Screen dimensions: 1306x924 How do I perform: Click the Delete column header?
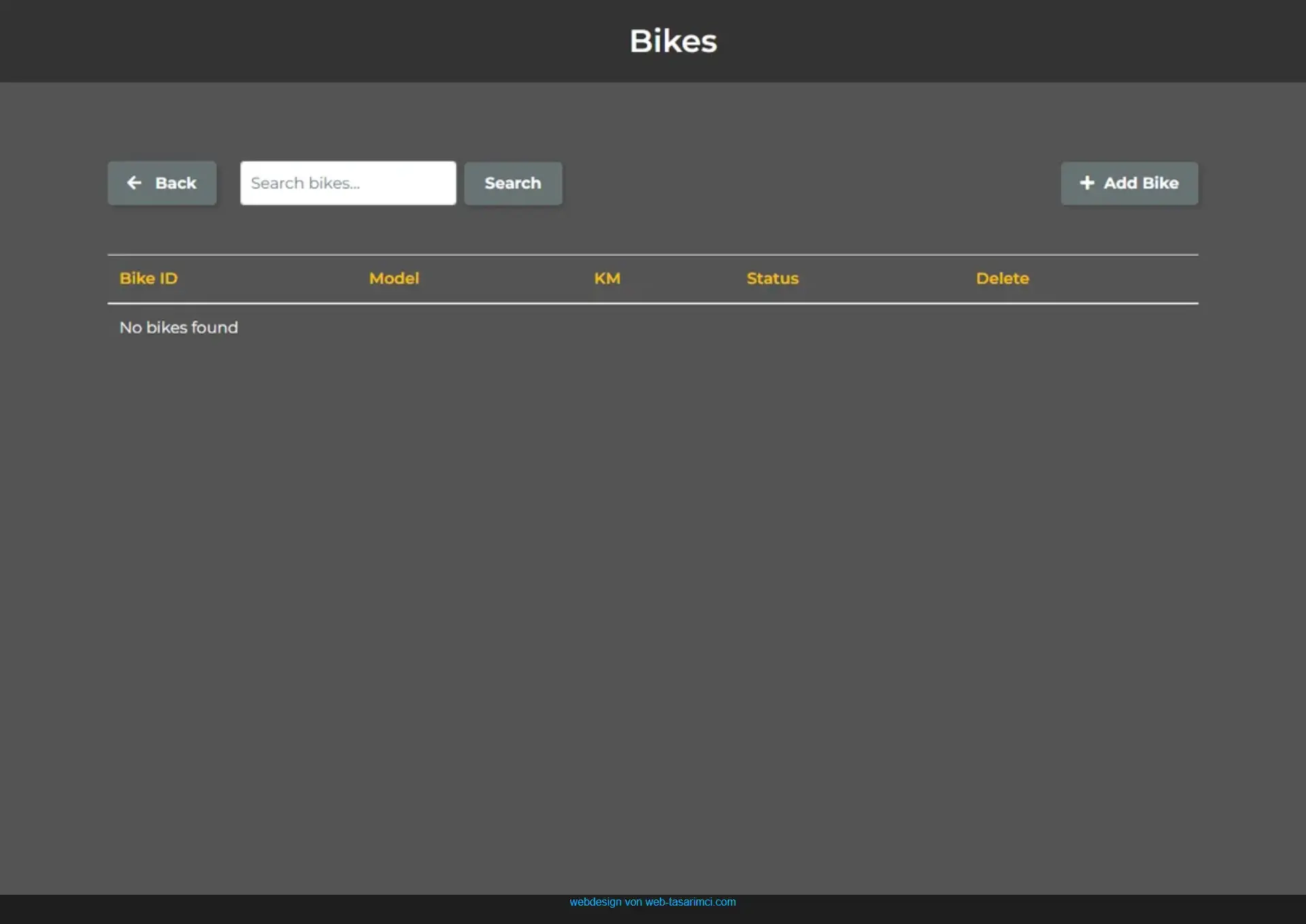pos(1002,279)
